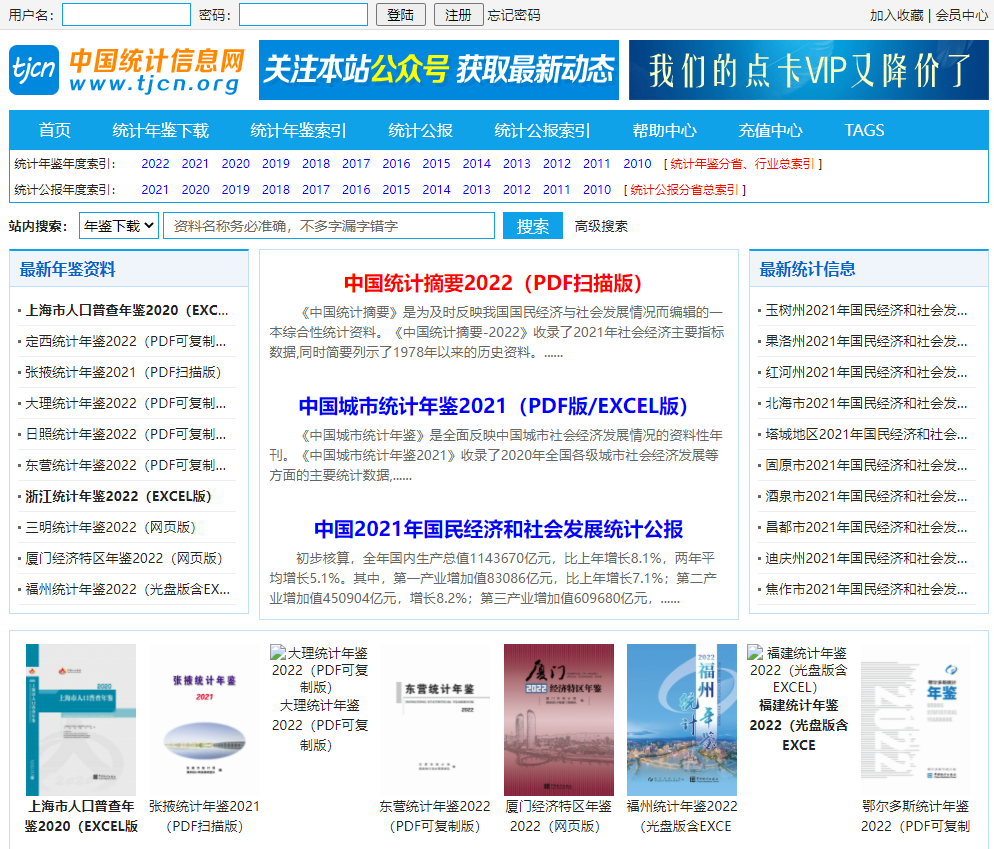Click the 点卡VIP又降价了 banner
The width and height of the screenshot is (994, 849).
coord(809,70)
